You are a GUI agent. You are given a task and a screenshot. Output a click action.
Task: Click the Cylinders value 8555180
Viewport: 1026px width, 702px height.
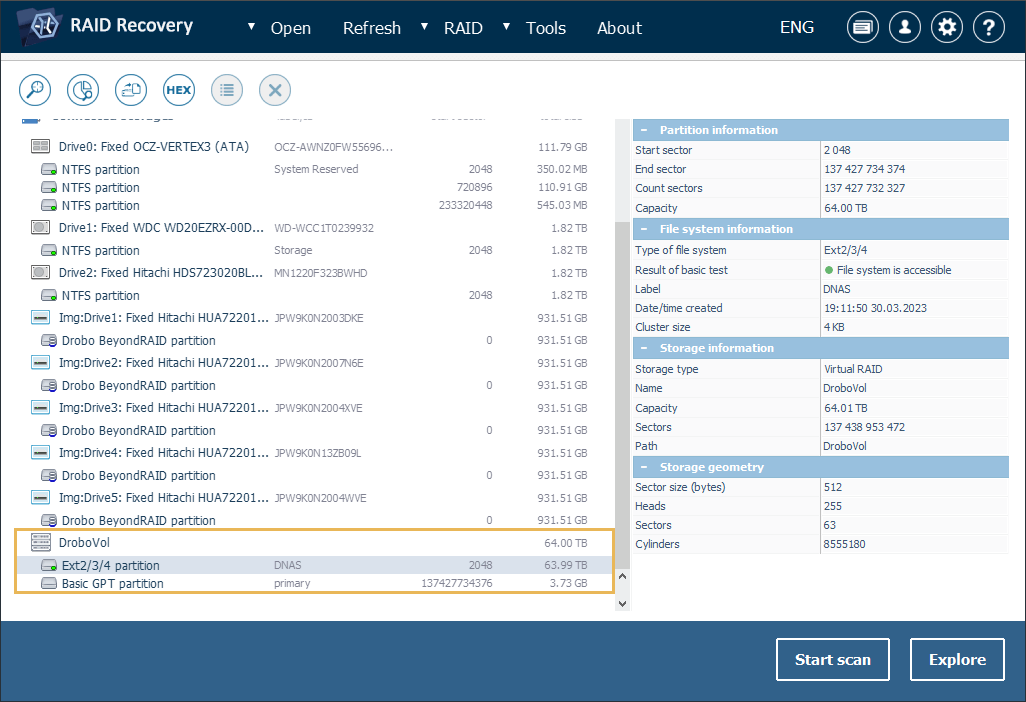845,544
